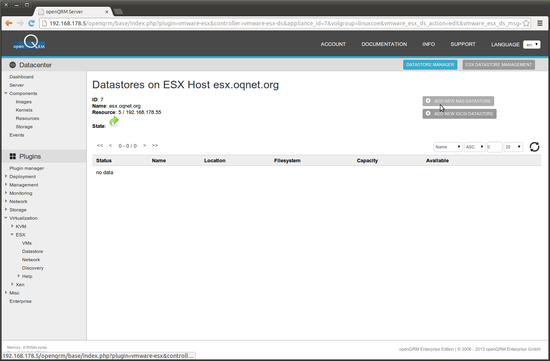Click the Datacenter globe icon

coord(13,65)
